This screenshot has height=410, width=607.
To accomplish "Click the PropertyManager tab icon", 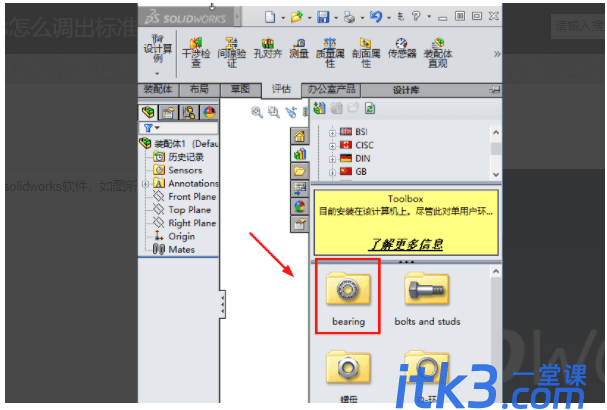I will (x=168, y=113).
